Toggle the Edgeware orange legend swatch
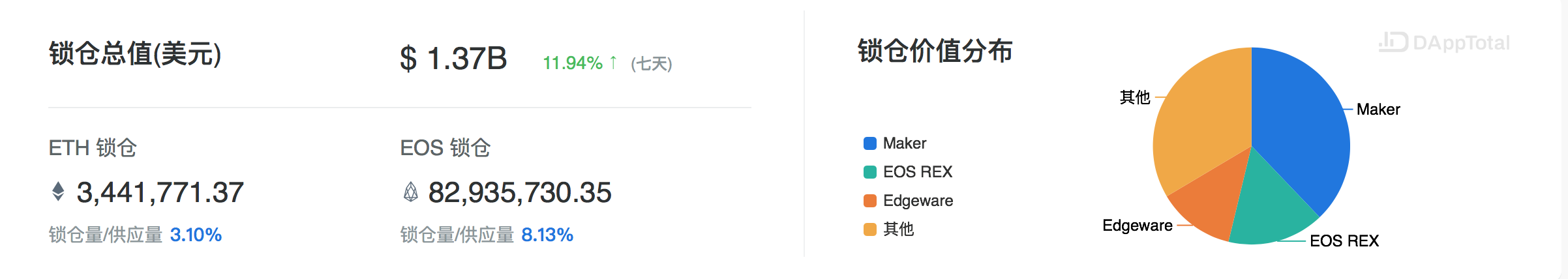Viewport: 1568px width, 279px height. (x=869, y=201)
